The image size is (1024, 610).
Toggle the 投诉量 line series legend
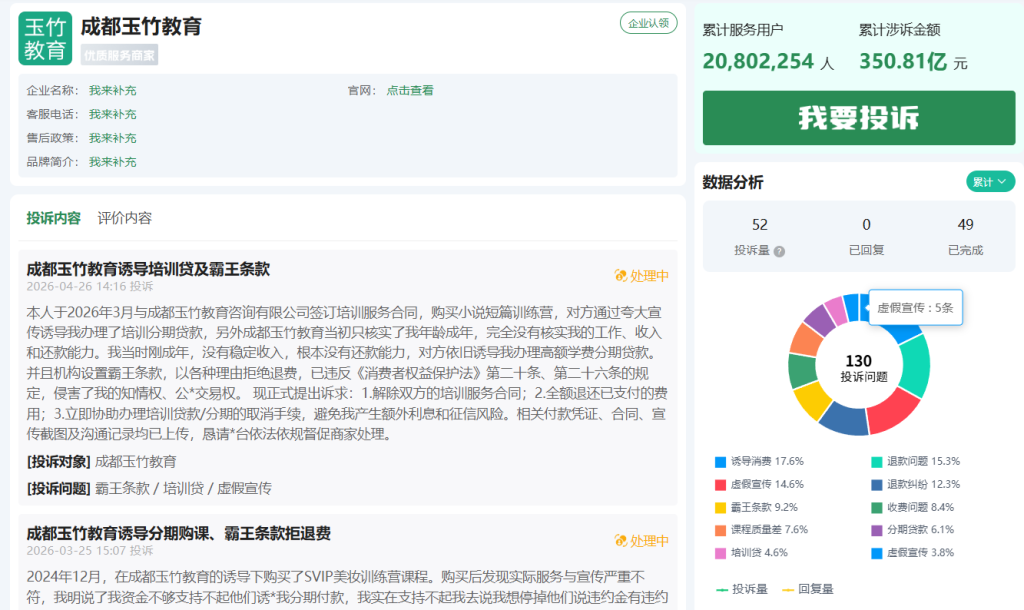click(741, 589)
